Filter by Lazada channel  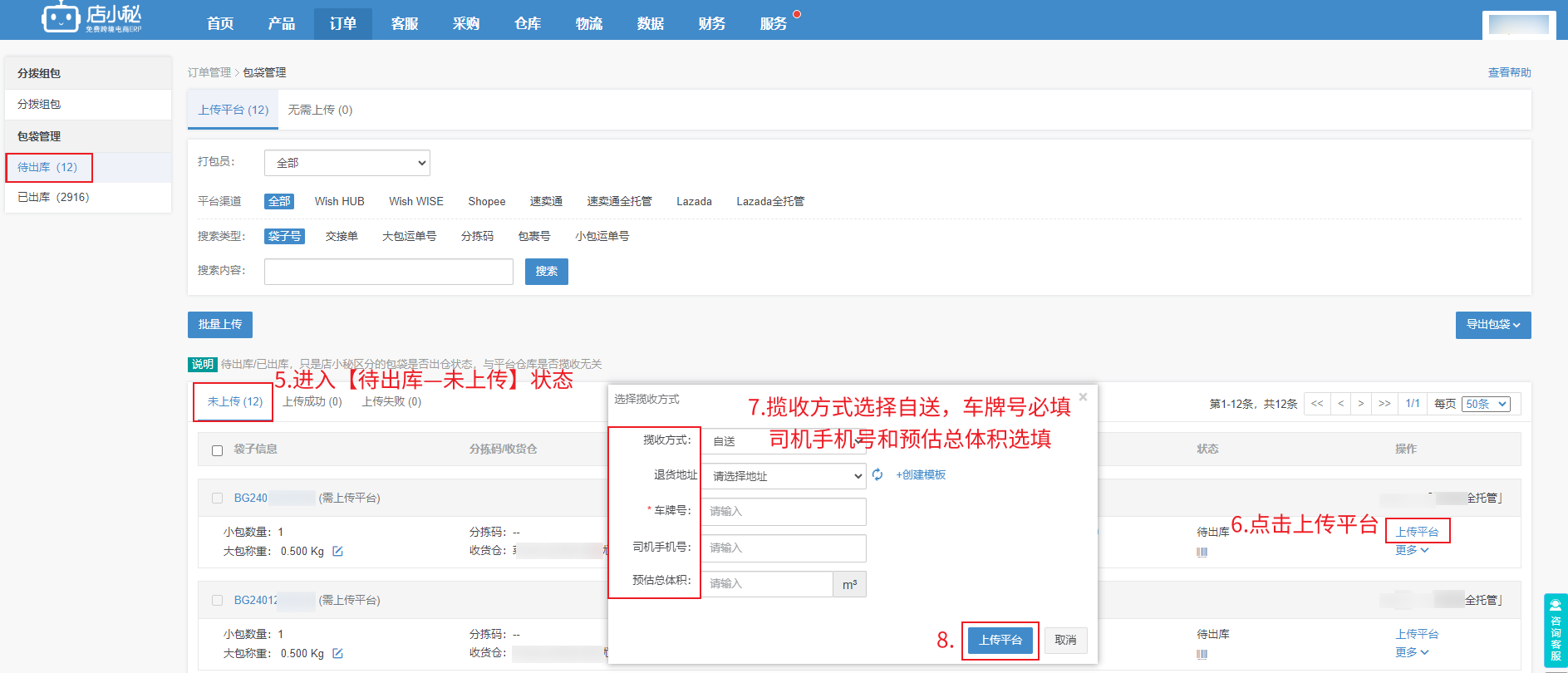694,201
